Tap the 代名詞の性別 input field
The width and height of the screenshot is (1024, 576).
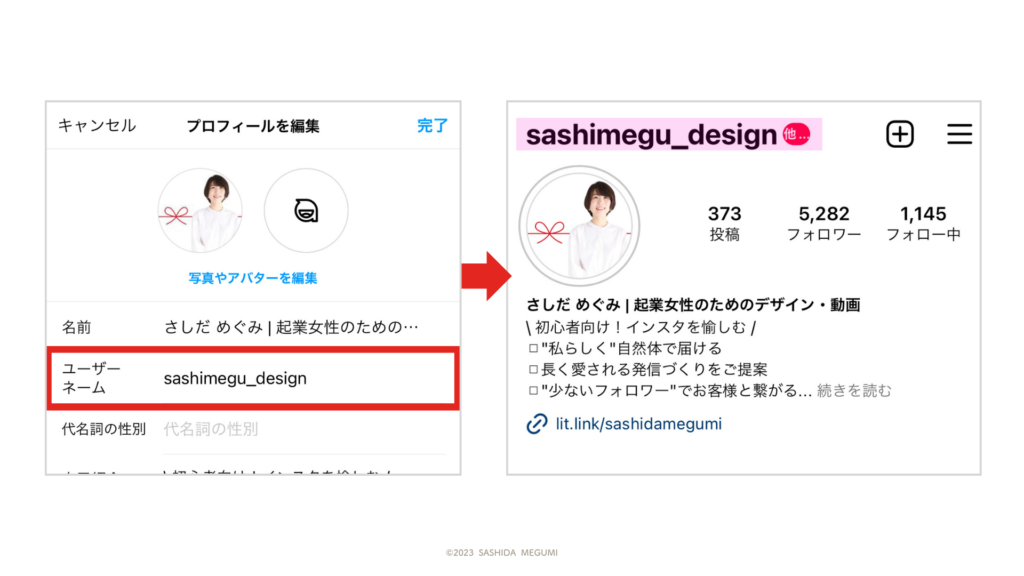211,429
